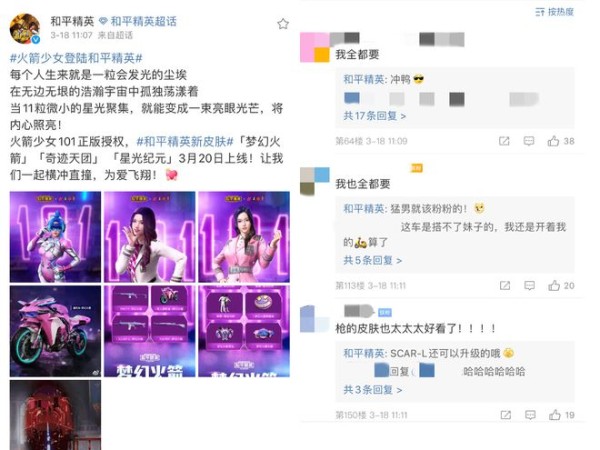This screenshot has width=600, height=450.
Task: Reply to the 我全都要 comment via bubble icon
Action: pyautogui.click(x=529, y=141)
